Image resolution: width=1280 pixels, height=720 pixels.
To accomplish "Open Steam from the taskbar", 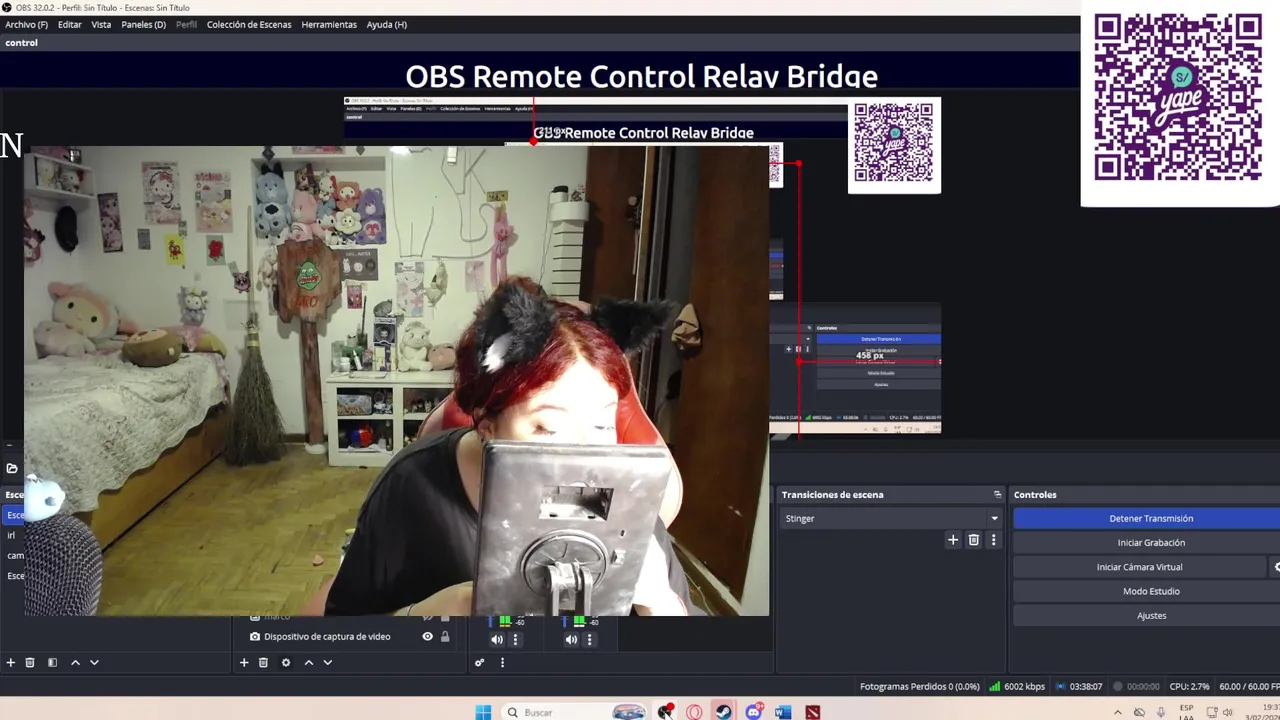I will coord(723,712).
